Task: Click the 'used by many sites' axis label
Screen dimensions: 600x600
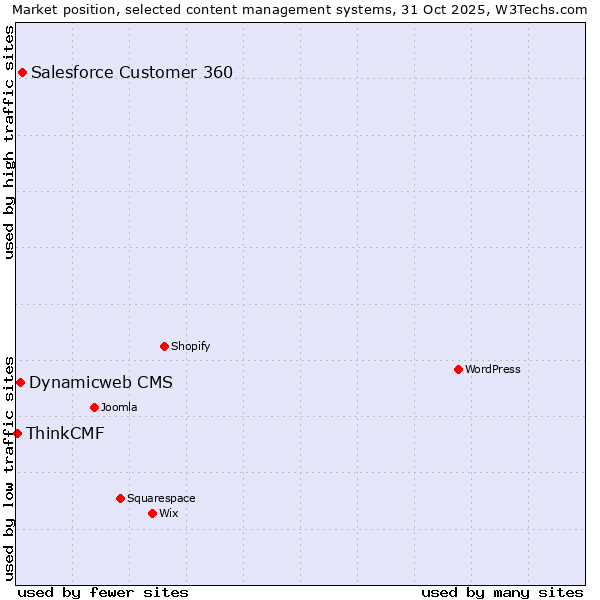Action: (x=502, y=592)
